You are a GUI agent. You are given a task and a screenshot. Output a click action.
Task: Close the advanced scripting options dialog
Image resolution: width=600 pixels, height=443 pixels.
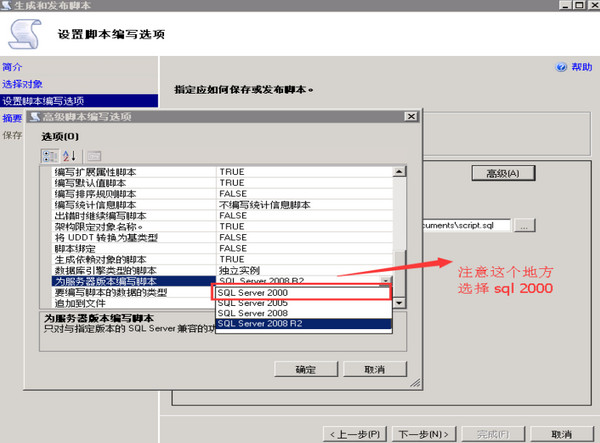(x=411, y=116)
